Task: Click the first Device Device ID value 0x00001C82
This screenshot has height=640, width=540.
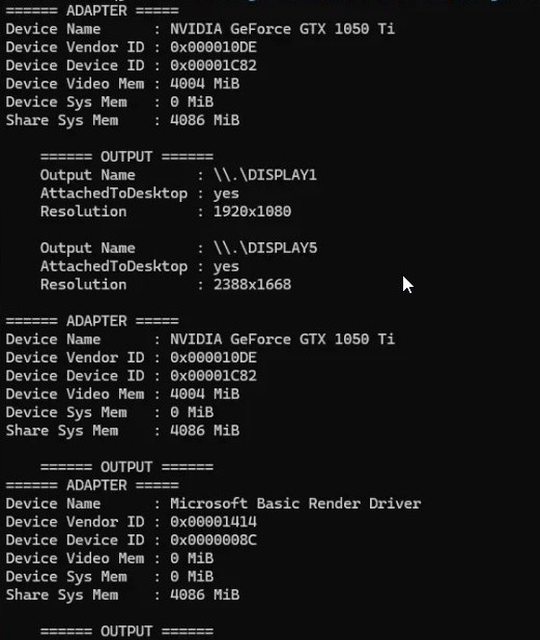Action: point(213,65)
